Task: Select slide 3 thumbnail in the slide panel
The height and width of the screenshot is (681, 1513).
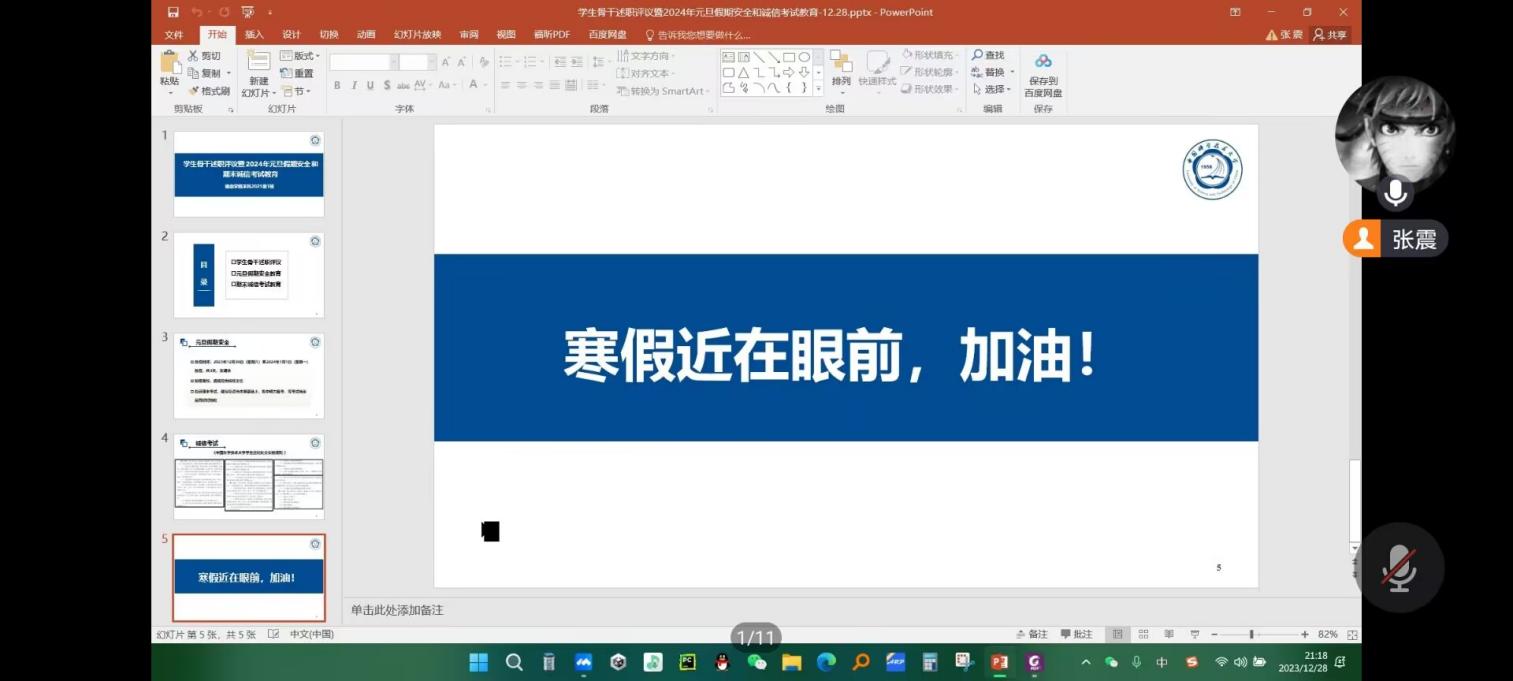Action: click(x=249, y=375)
